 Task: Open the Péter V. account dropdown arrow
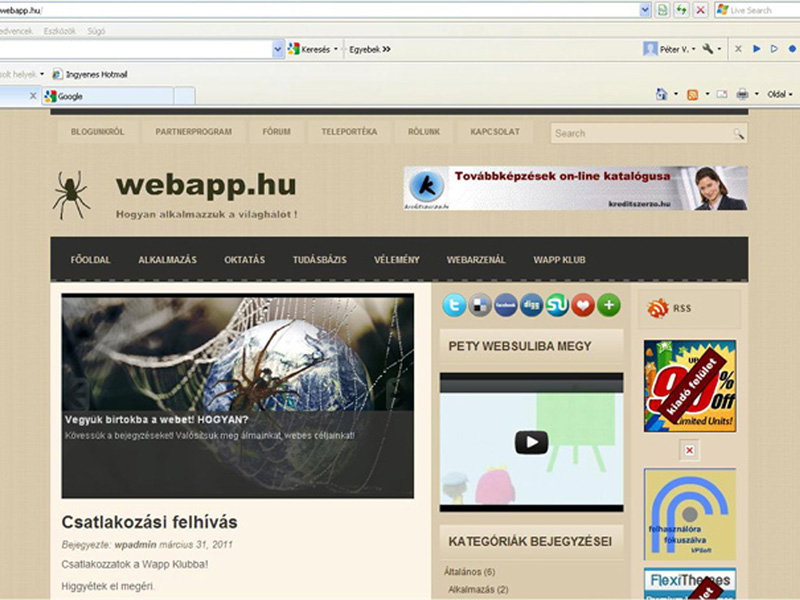click(x=693, y=49)
